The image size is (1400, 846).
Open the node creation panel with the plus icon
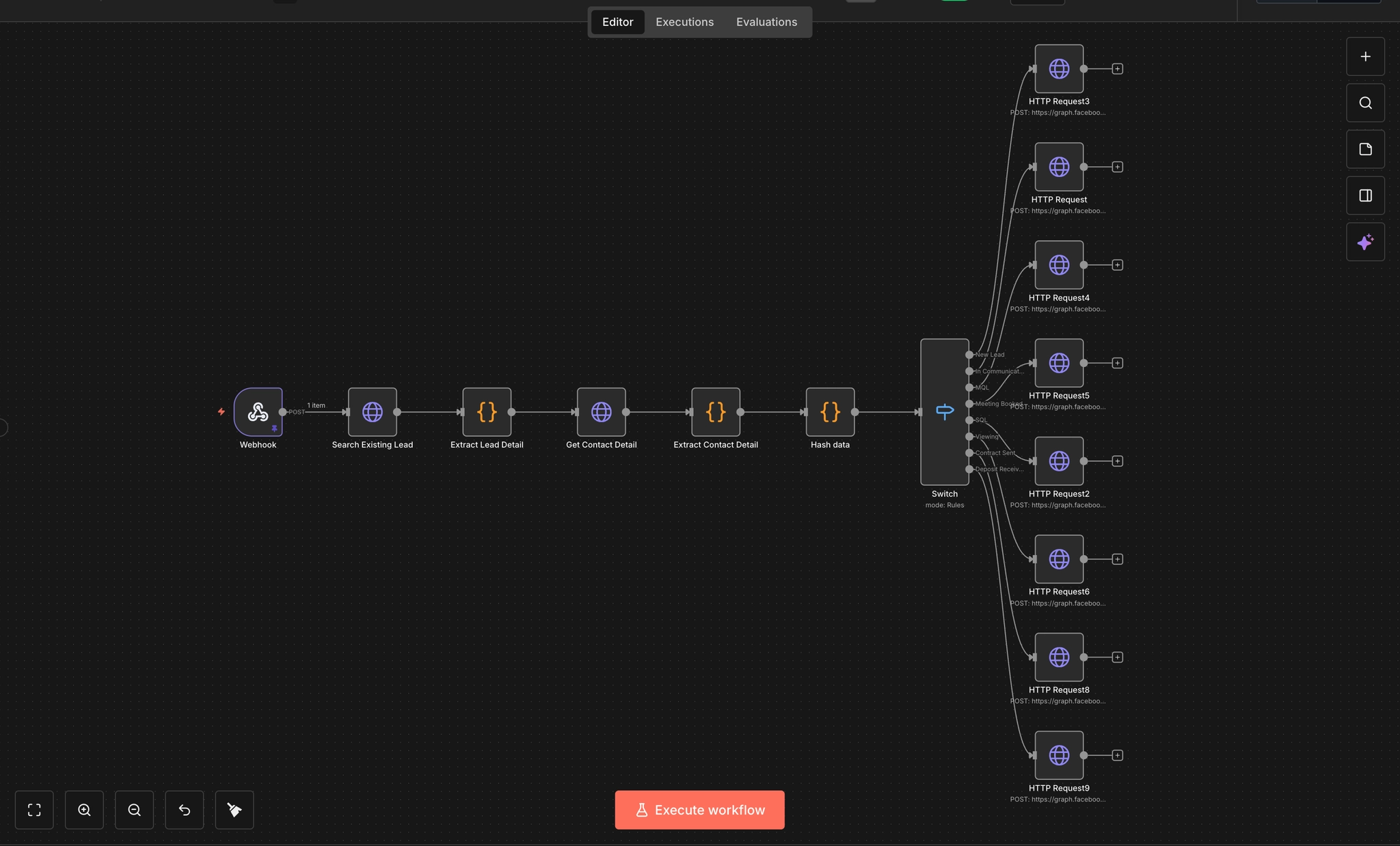pos(1364,56)
